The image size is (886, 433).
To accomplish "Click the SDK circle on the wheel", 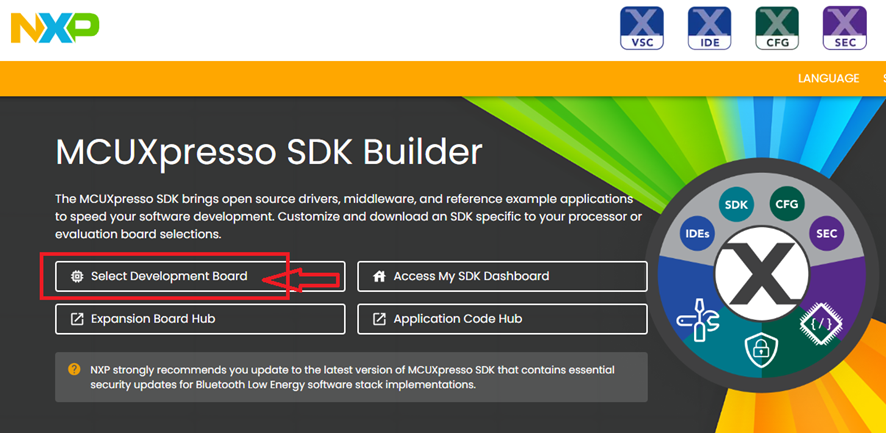I will [x=736, y=205].
